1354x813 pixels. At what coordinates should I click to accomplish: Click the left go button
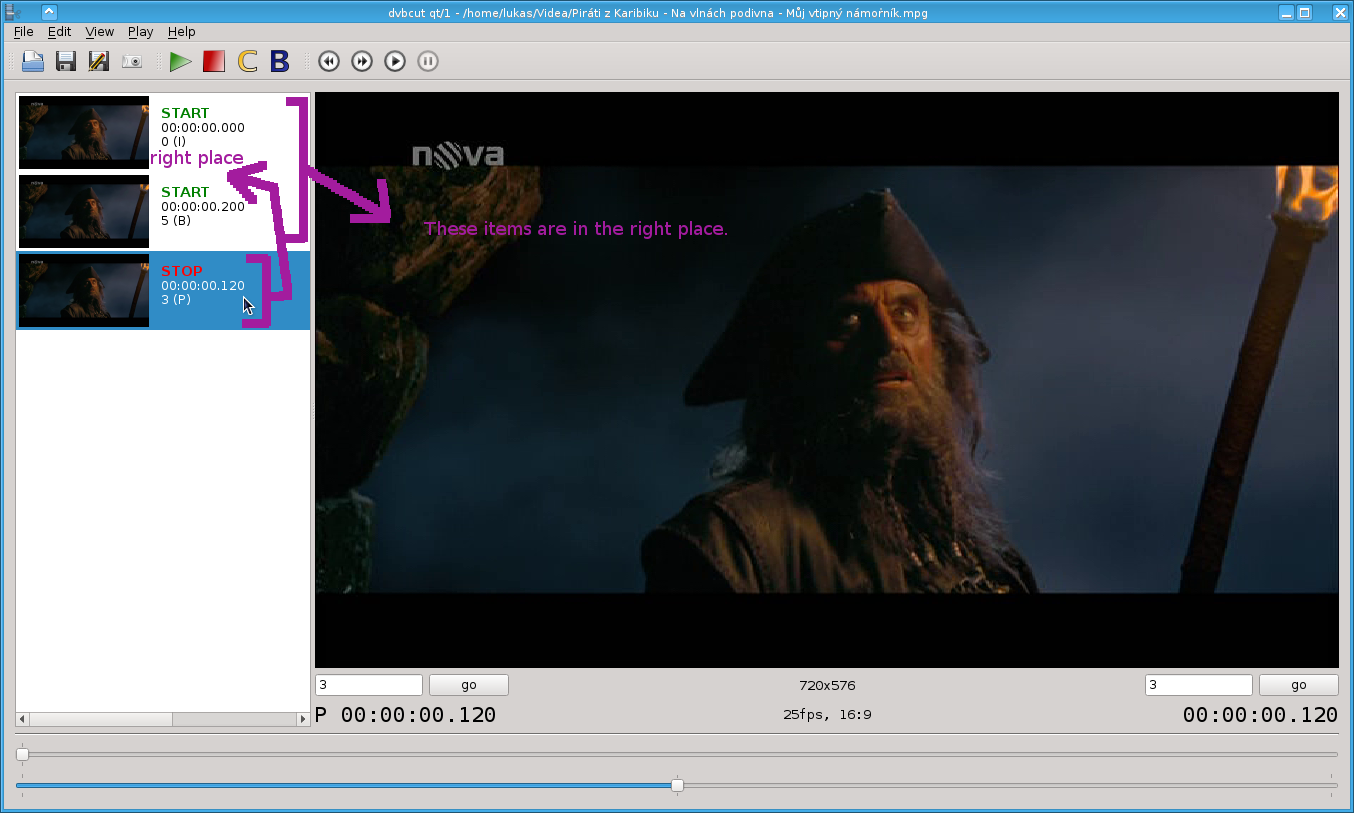click(469, 685)
